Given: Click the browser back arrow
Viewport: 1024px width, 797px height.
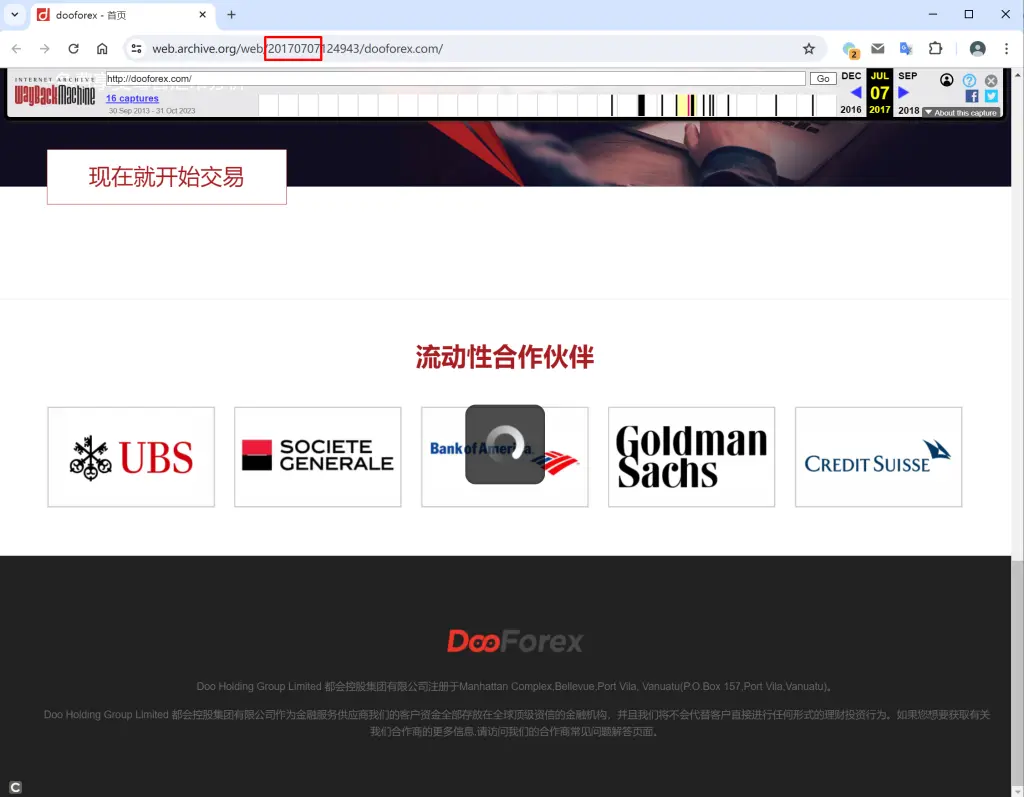Looking at the screenshot, I should coord(16,49).
